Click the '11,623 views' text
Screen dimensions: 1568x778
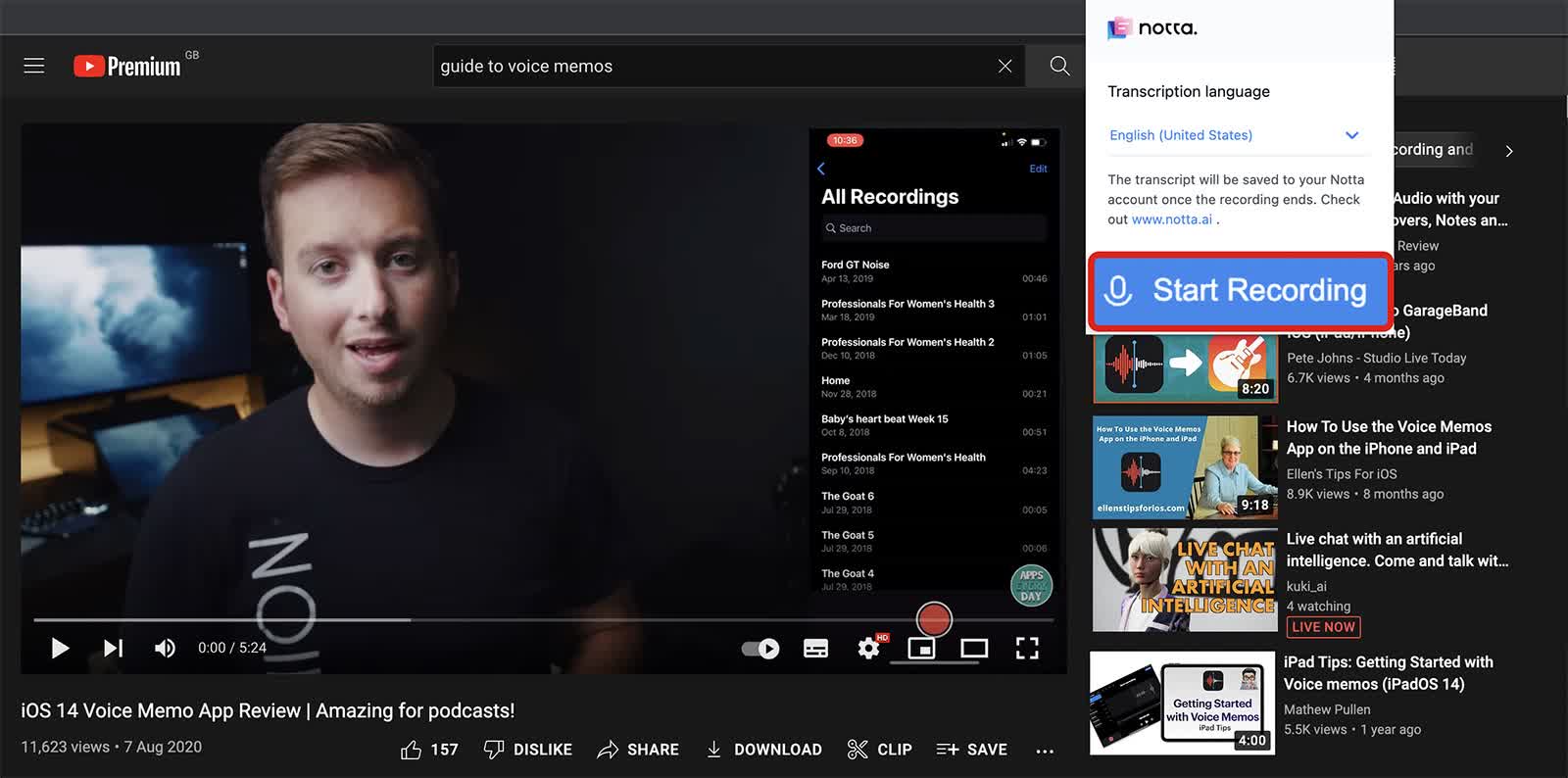click(66, 747)
